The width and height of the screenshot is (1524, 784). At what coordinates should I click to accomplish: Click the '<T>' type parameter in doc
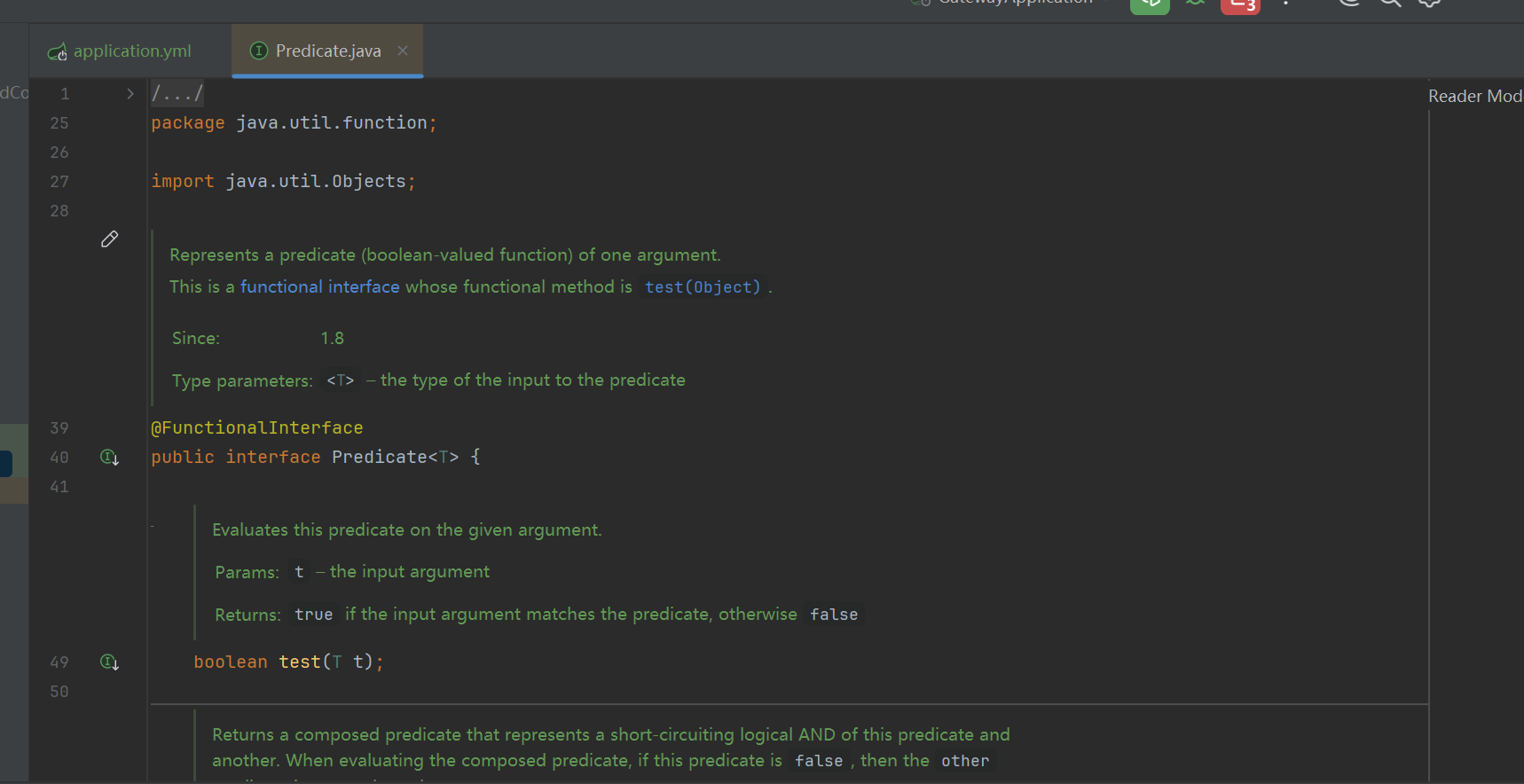coord(341,380)
